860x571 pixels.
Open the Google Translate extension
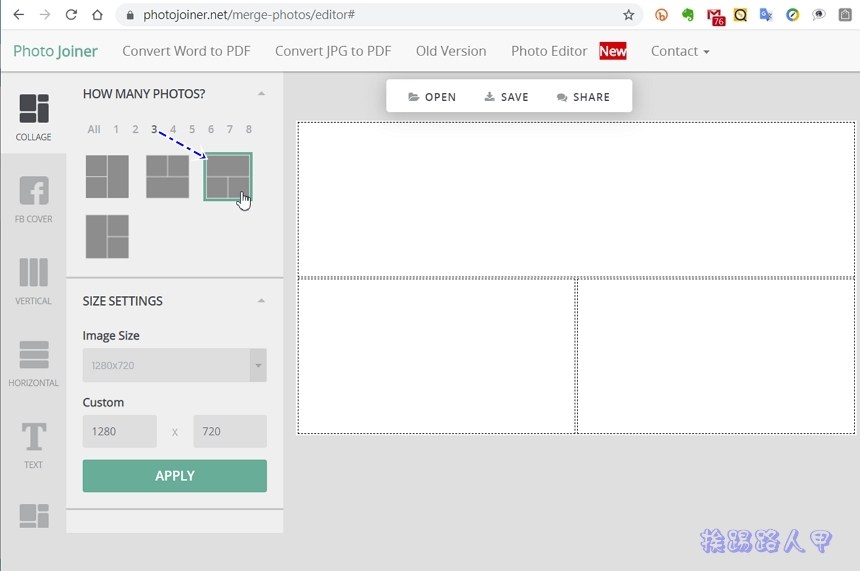coord(766,15)
